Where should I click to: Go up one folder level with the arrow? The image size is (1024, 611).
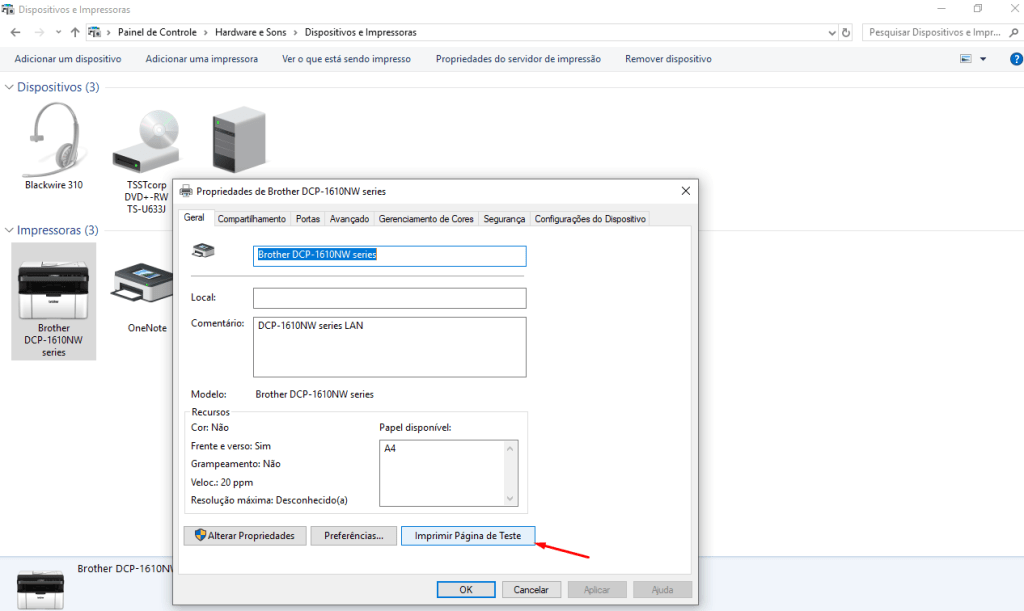[x=75, y=32]
